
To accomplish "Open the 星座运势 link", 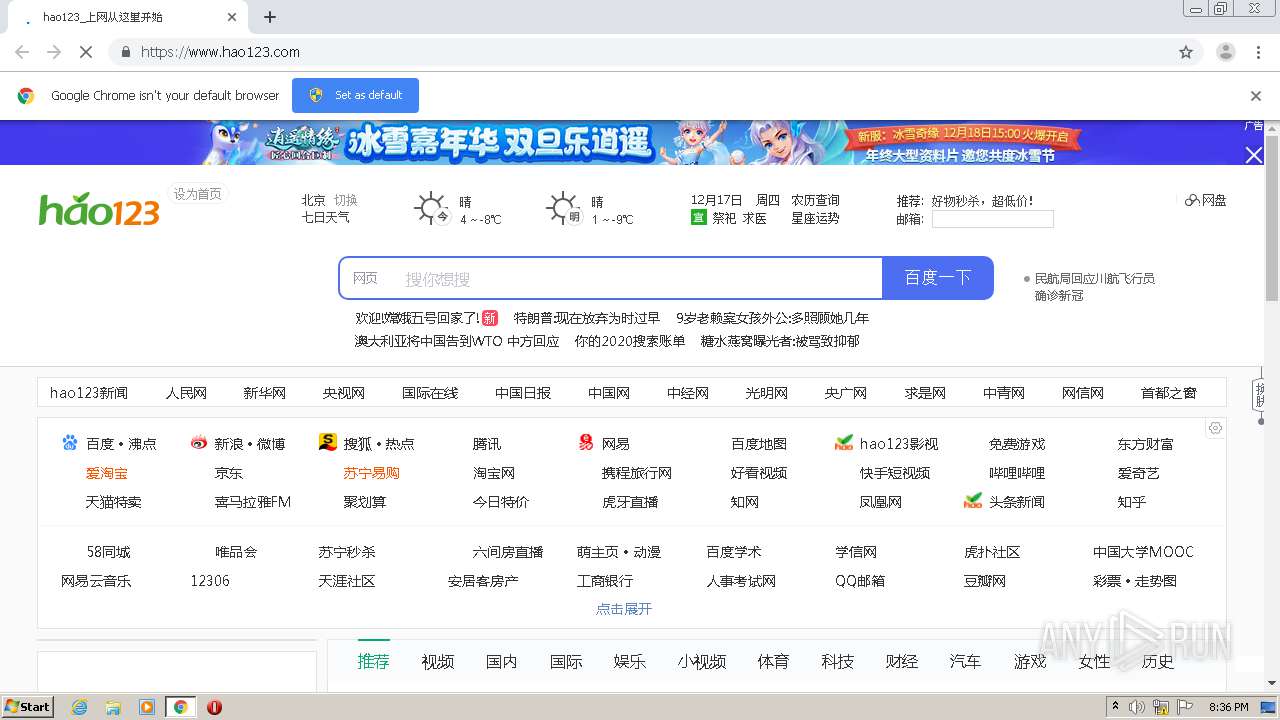I will 815,218.
